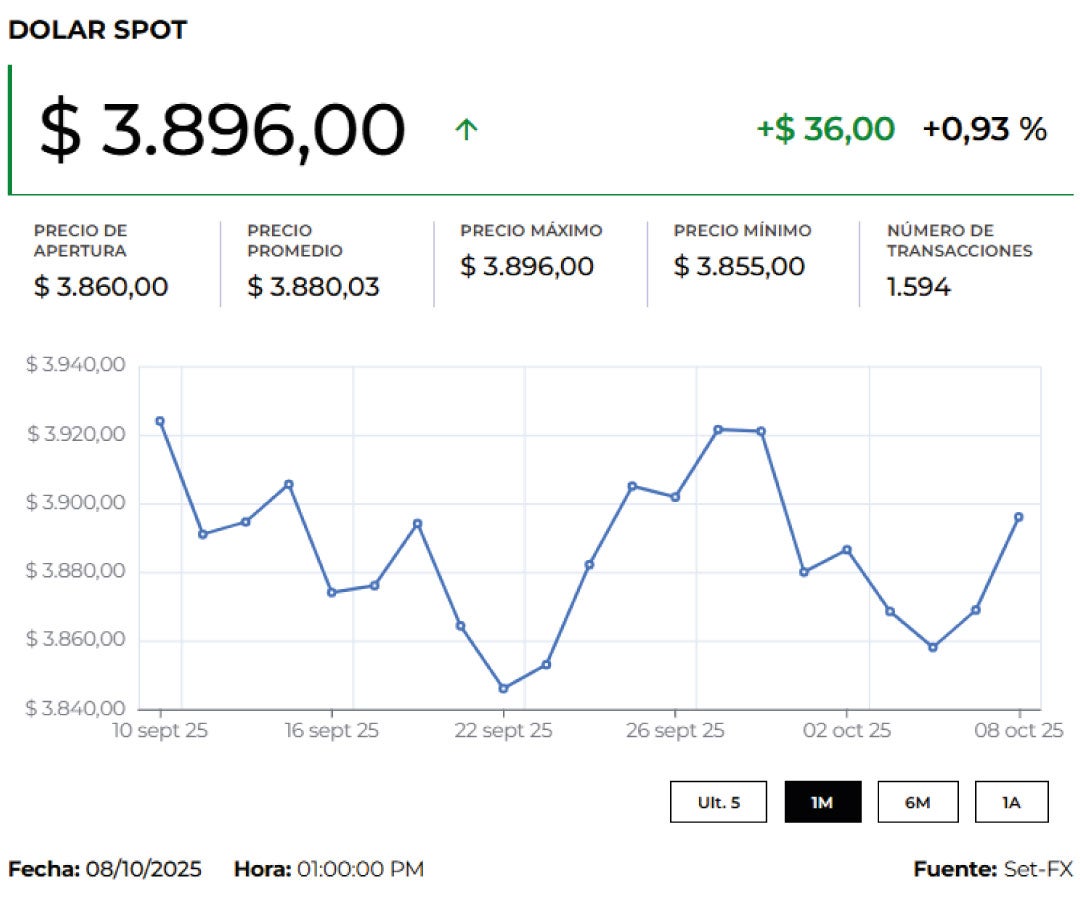Click the Precio Promedio value $ 3.880,03
The image size is (1080, 900).
(x=314, y=287)
